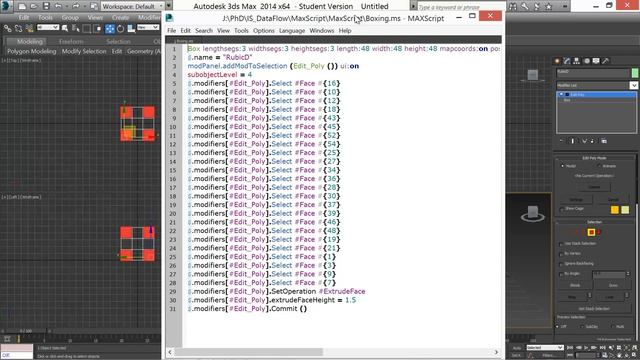The image size is (640, 360).
Task: Click the Open File icon in 3ds Max
Action: [34, 6]
